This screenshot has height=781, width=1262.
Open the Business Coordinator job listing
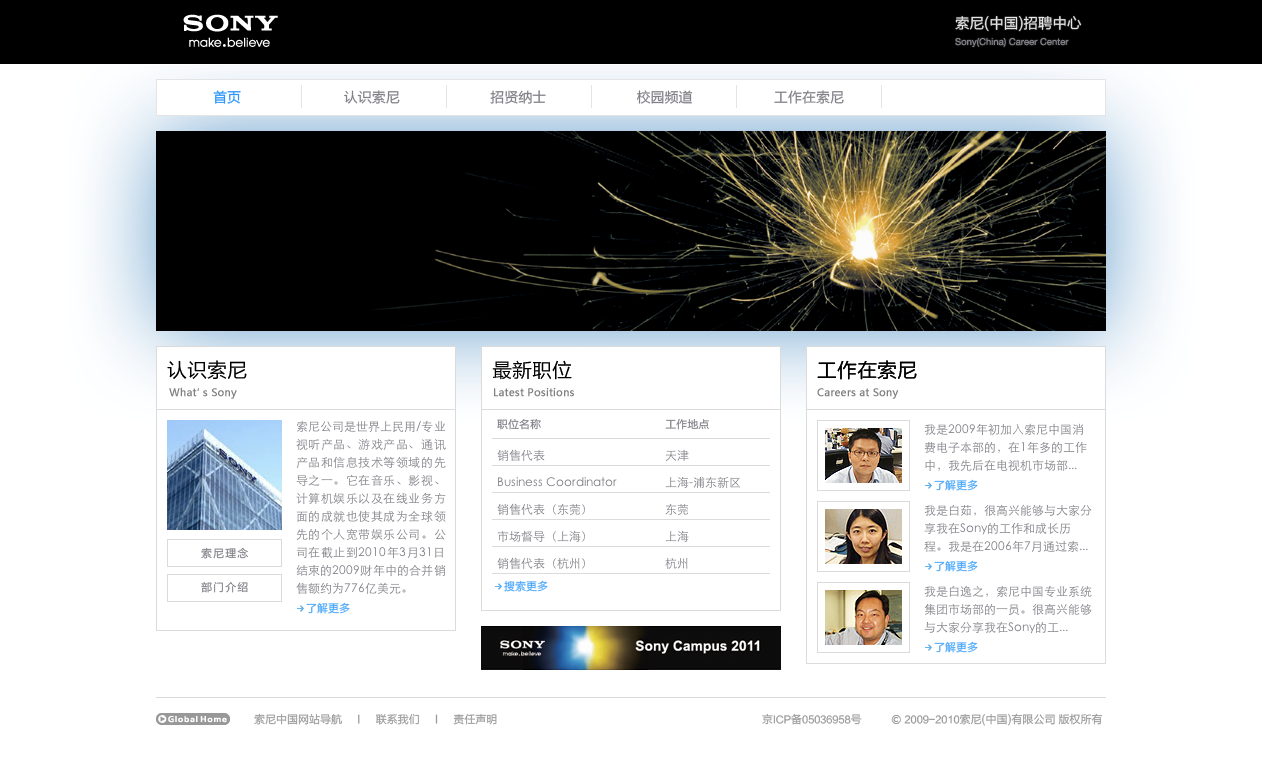(557, 482)
